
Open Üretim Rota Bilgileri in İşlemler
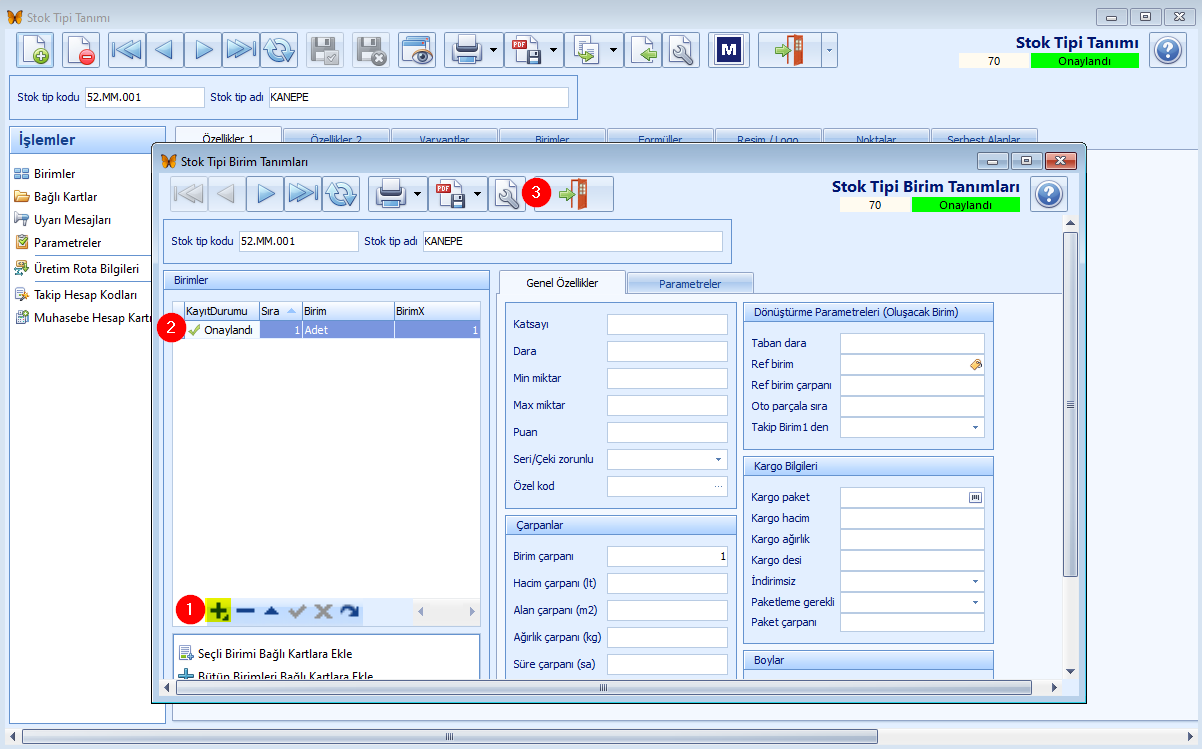85,268
